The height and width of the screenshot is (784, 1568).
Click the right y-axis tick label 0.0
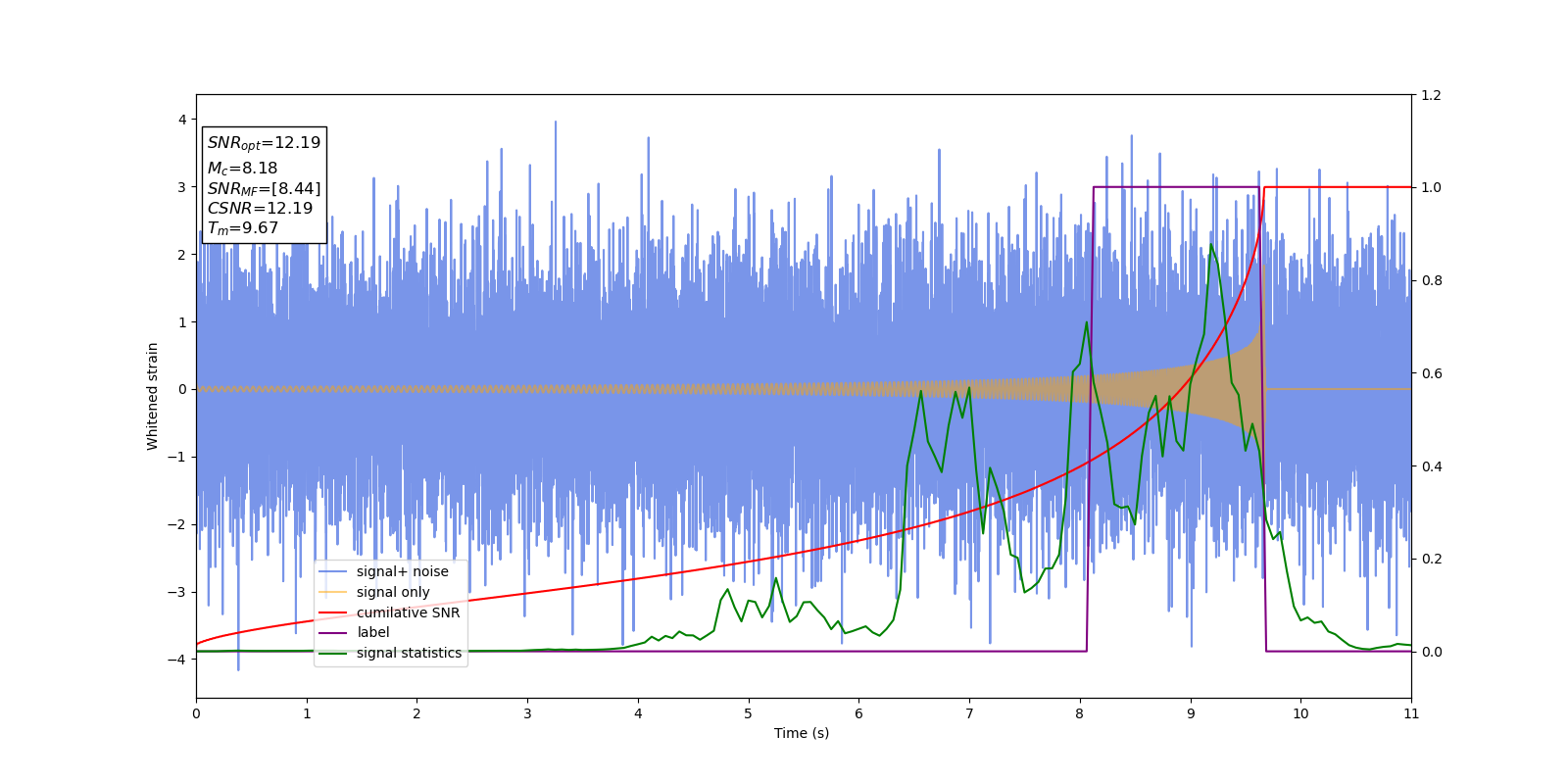point(1431,652)
